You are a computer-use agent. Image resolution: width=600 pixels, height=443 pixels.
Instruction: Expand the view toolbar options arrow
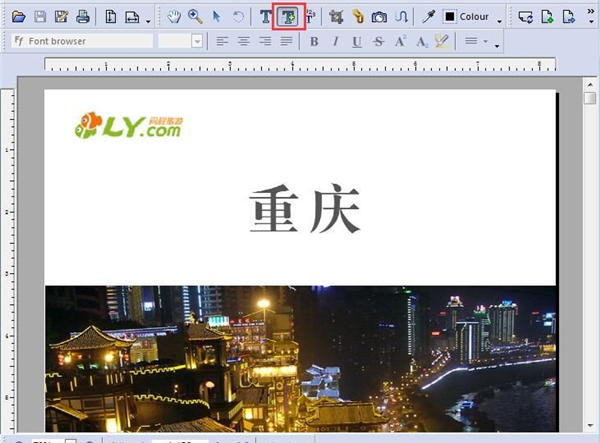pyautogui.click(x=148, y=21)
